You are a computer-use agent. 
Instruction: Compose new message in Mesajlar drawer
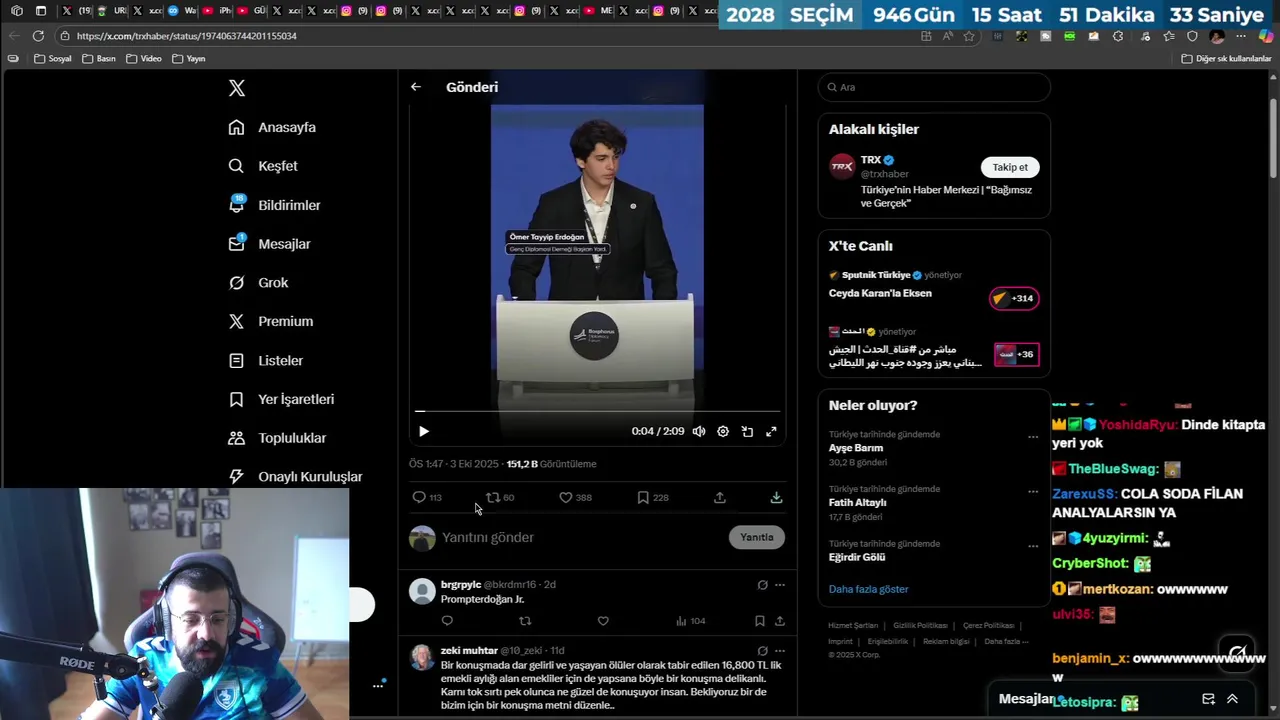tap(1208, 699)
